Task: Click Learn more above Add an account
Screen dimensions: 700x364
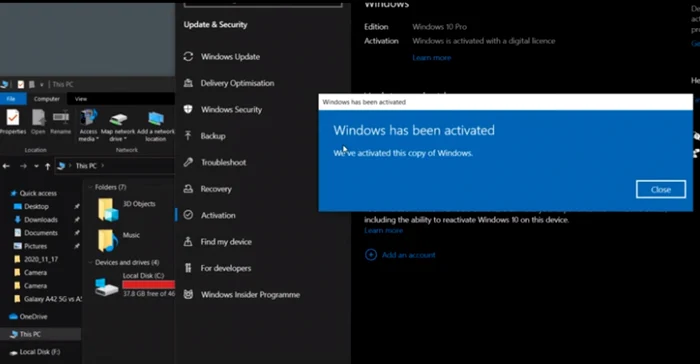Action: coord(383,230)
